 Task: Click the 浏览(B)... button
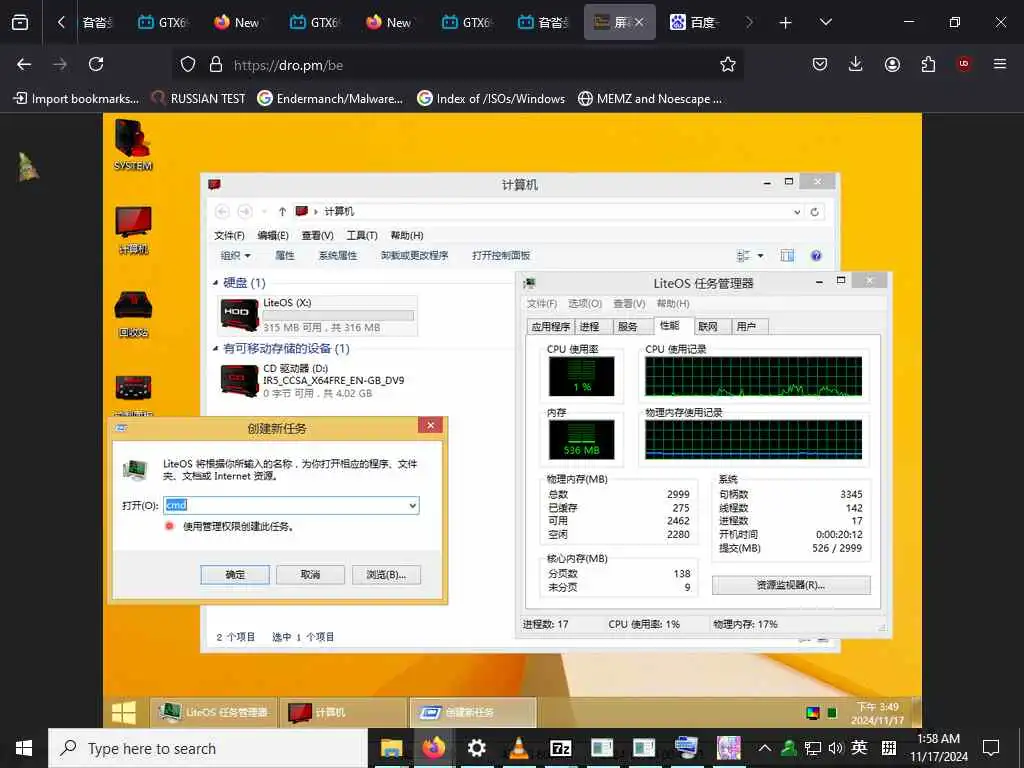(386, 575)
